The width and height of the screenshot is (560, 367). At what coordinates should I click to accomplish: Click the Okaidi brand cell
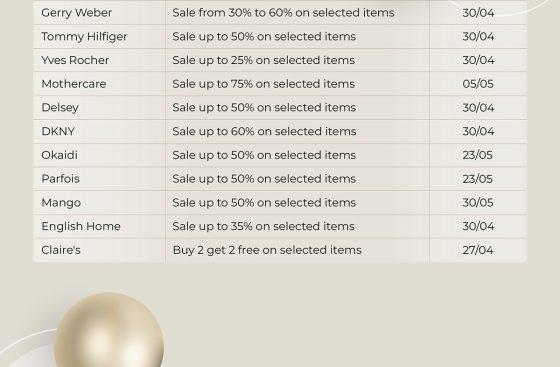point(99,155)
